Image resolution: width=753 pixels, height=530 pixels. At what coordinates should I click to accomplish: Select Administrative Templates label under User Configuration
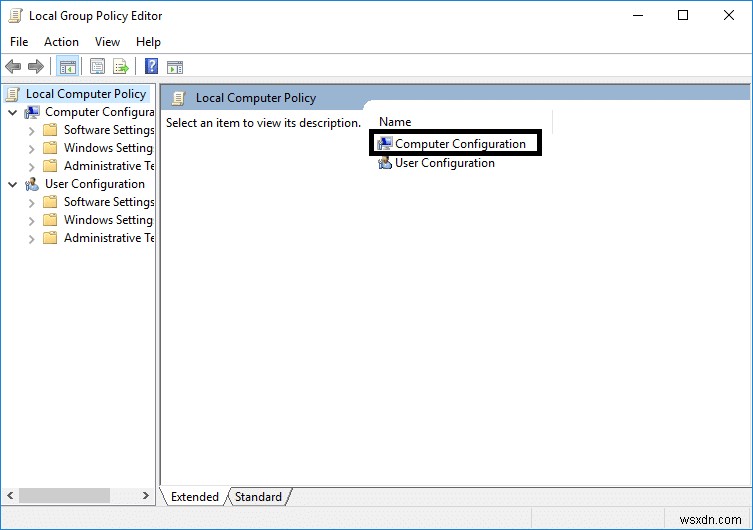tap(109, 238)
